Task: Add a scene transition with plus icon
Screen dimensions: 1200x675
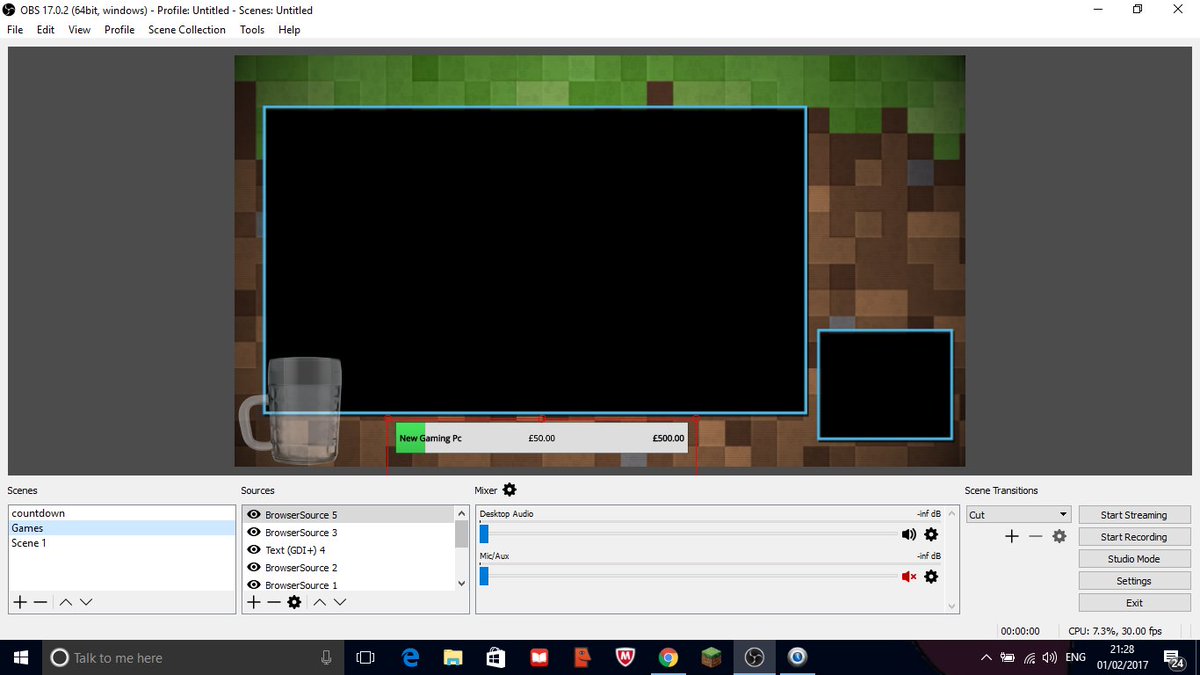Action: (1011, 537)
